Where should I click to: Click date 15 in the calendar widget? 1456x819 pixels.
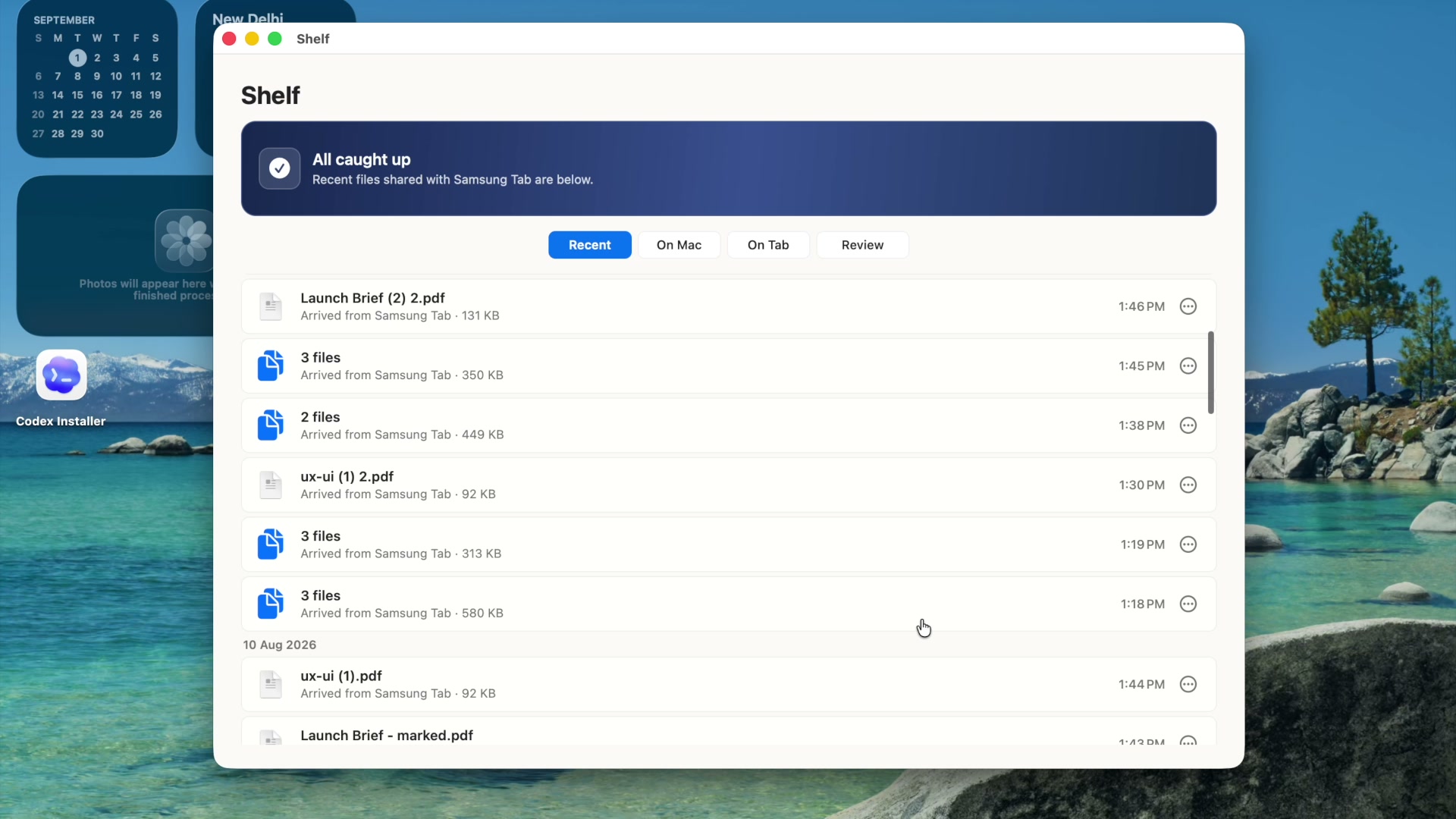(77, 95)
